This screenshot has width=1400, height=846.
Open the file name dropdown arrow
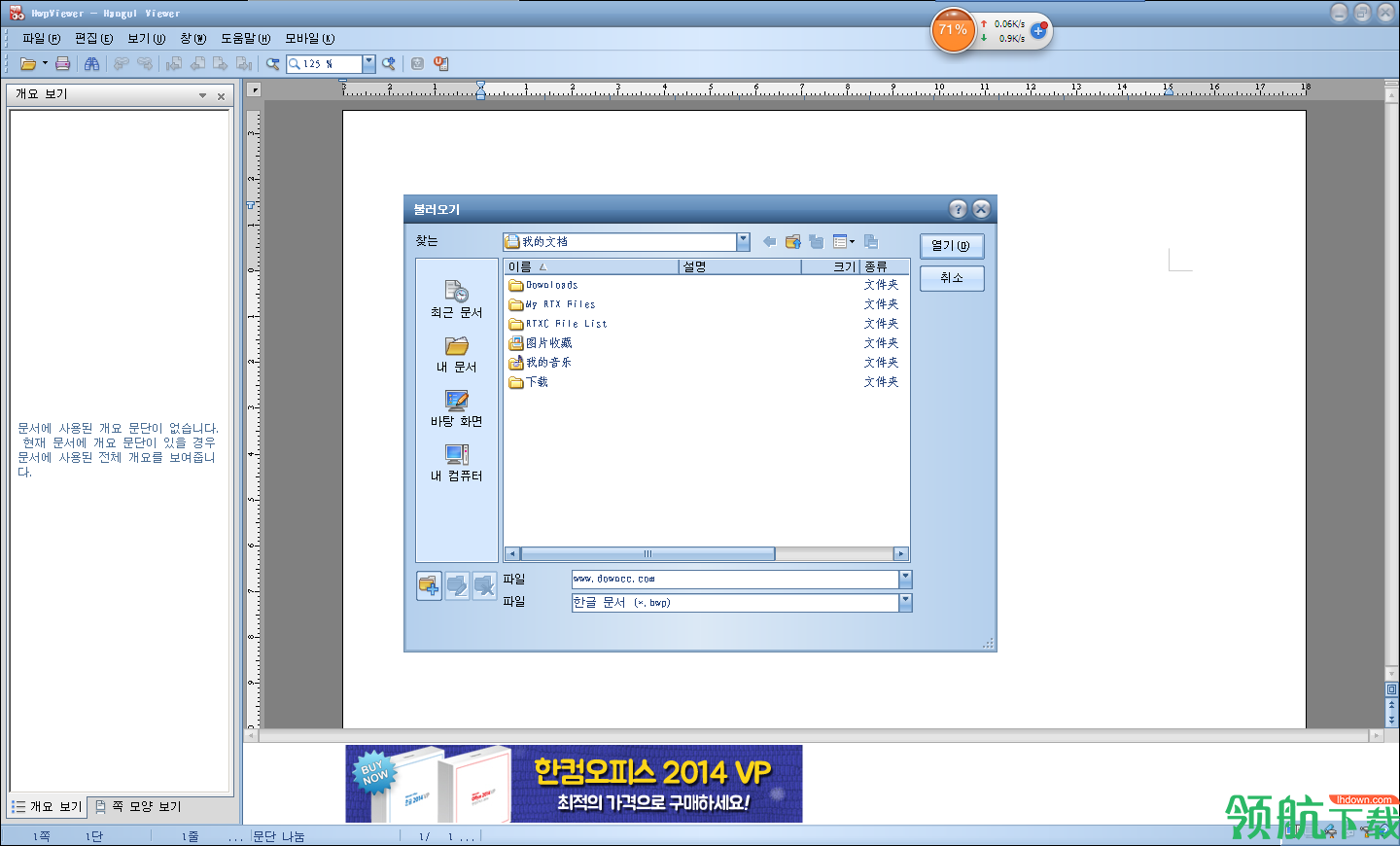click(906, 579)
